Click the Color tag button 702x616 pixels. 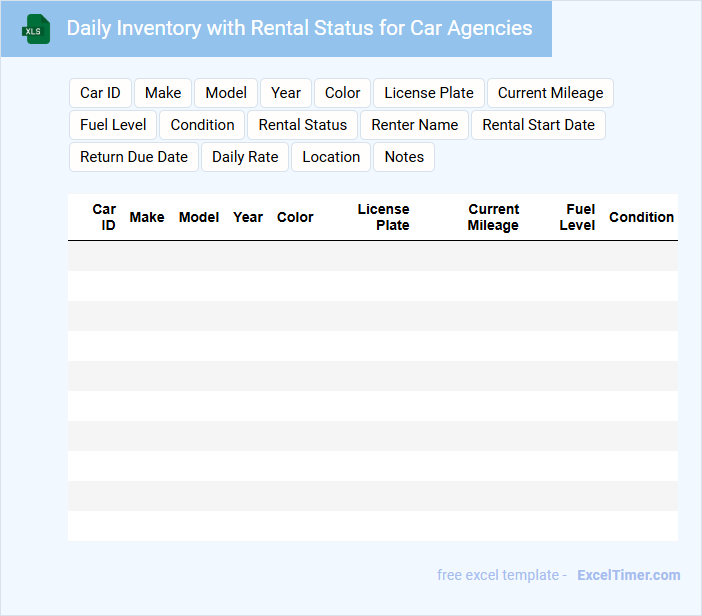pos(342,93)
